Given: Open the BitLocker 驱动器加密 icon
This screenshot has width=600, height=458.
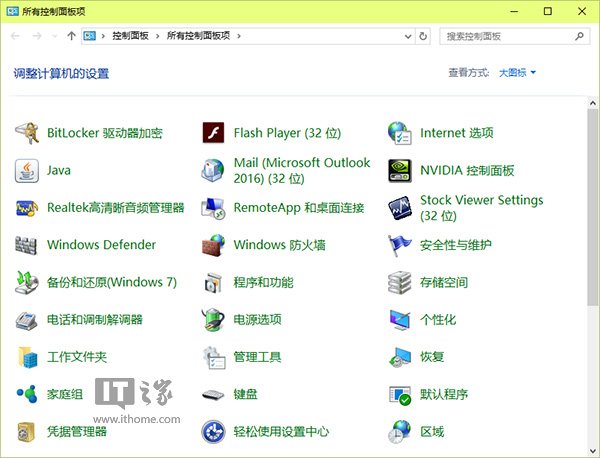Looking at the screenshot, I should [x=27, y=133].
